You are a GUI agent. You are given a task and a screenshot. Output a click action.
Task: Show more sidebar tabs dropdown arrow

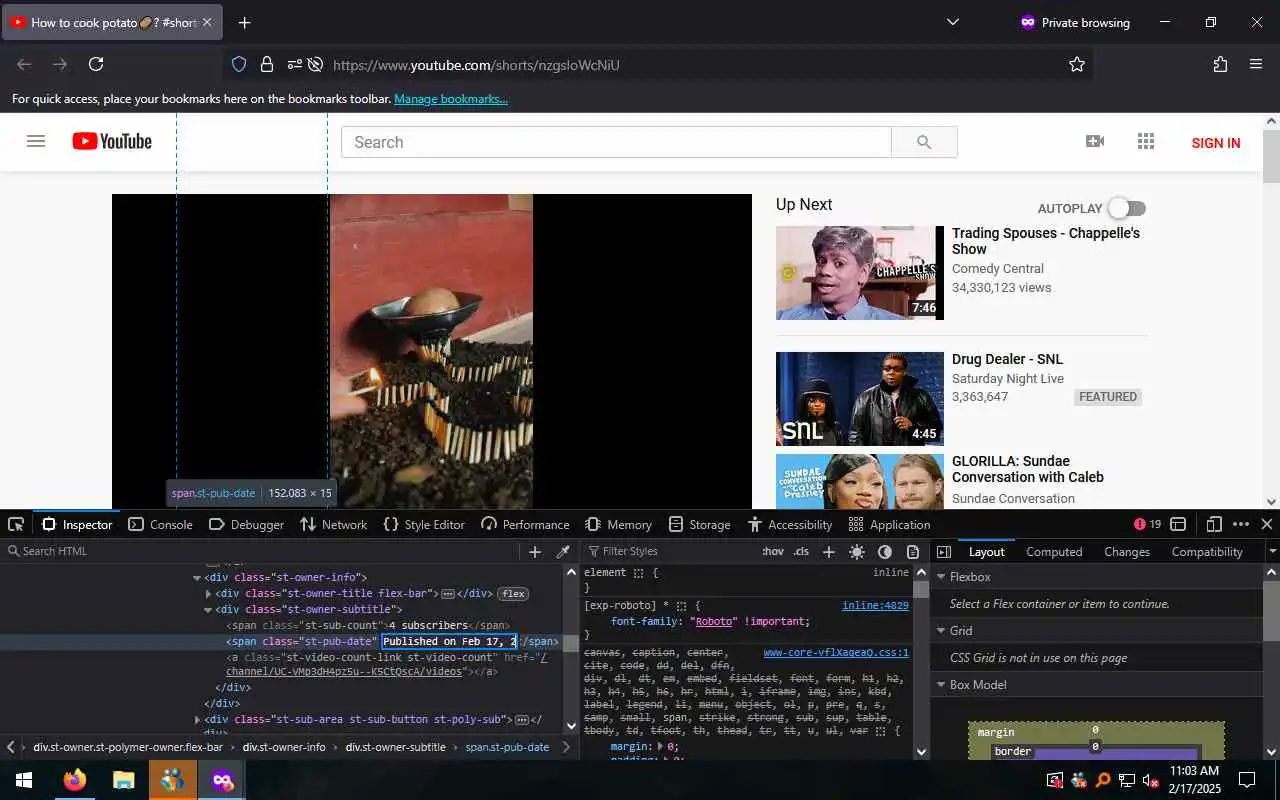coord(1272,551)
